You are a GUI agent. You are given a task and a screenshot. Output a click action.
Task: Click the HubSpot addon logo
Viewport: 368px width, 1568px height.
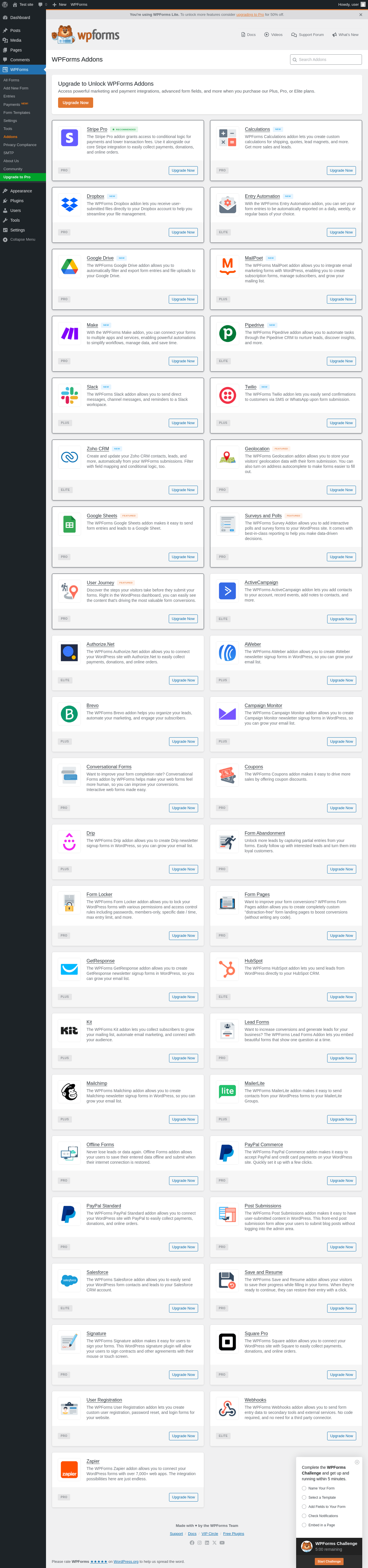(227, 969)
